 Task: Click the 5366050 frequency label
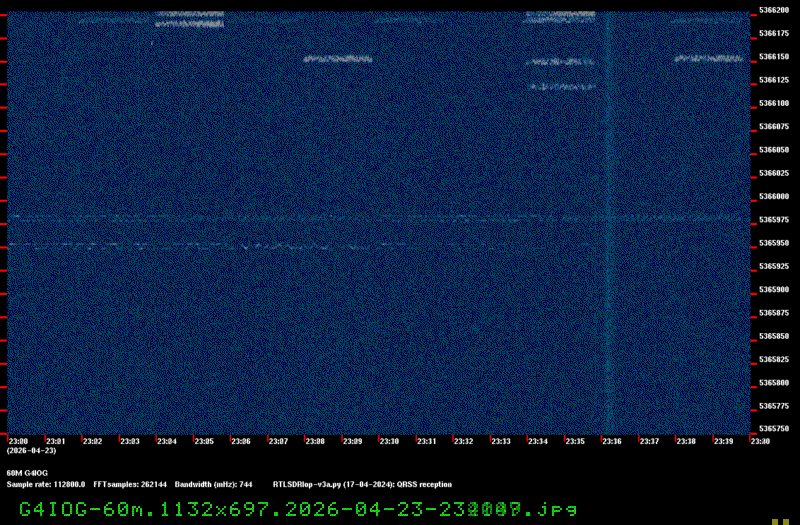pos(774,150)
